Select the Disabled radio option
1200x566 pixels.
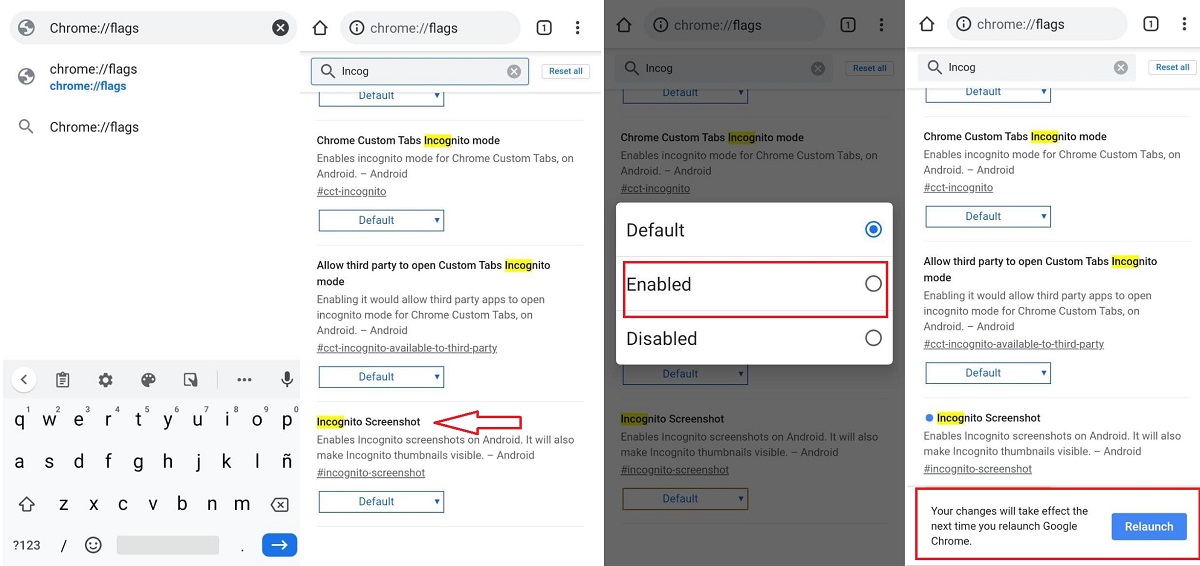pos(873,338)
